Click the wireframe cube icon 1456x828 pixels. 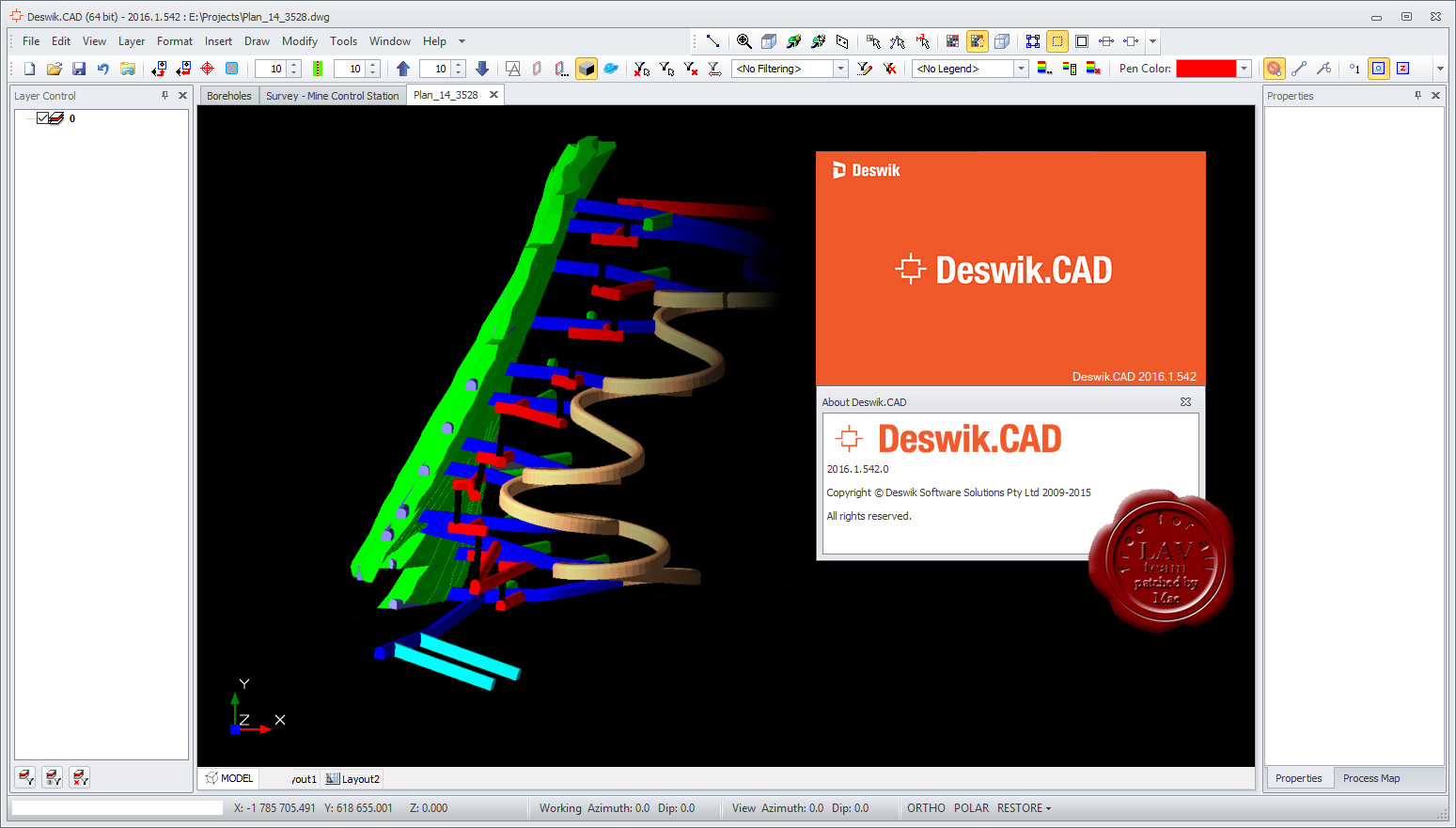1002,41
